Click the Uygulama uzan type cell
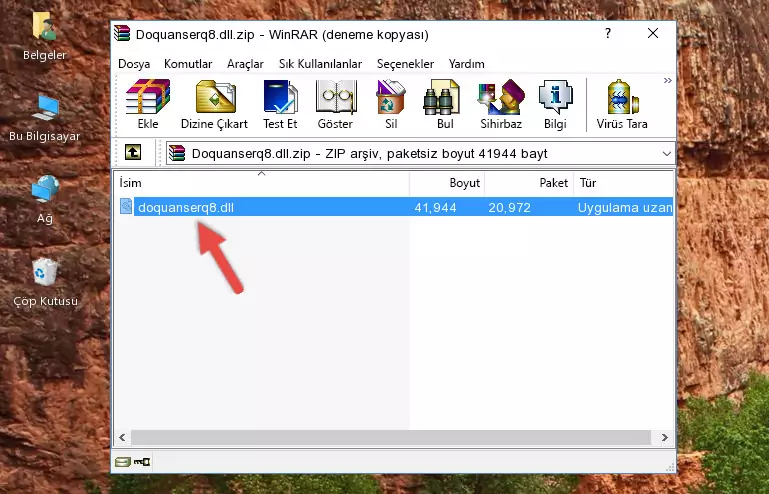The width and height of the screenshot is (769, 494). (625, 208)
